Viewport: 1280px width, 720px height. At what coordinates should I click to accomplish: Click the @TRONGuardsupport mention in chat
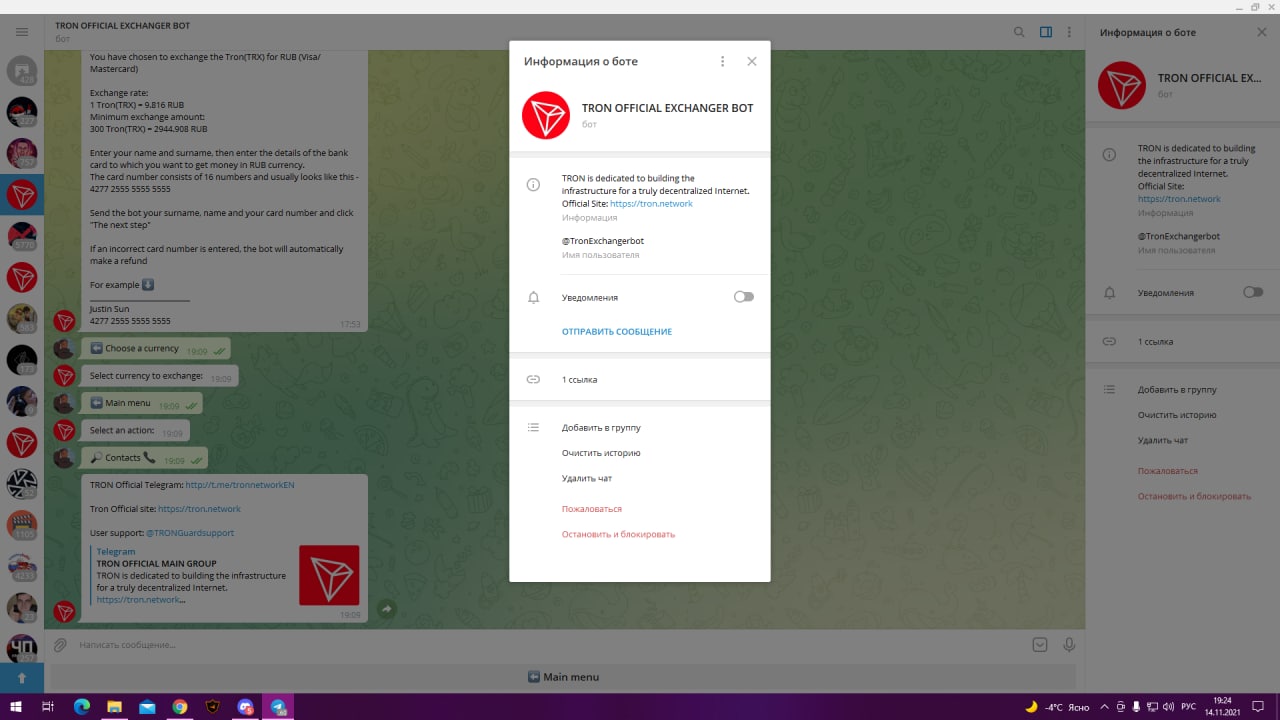tap(190, 533)
